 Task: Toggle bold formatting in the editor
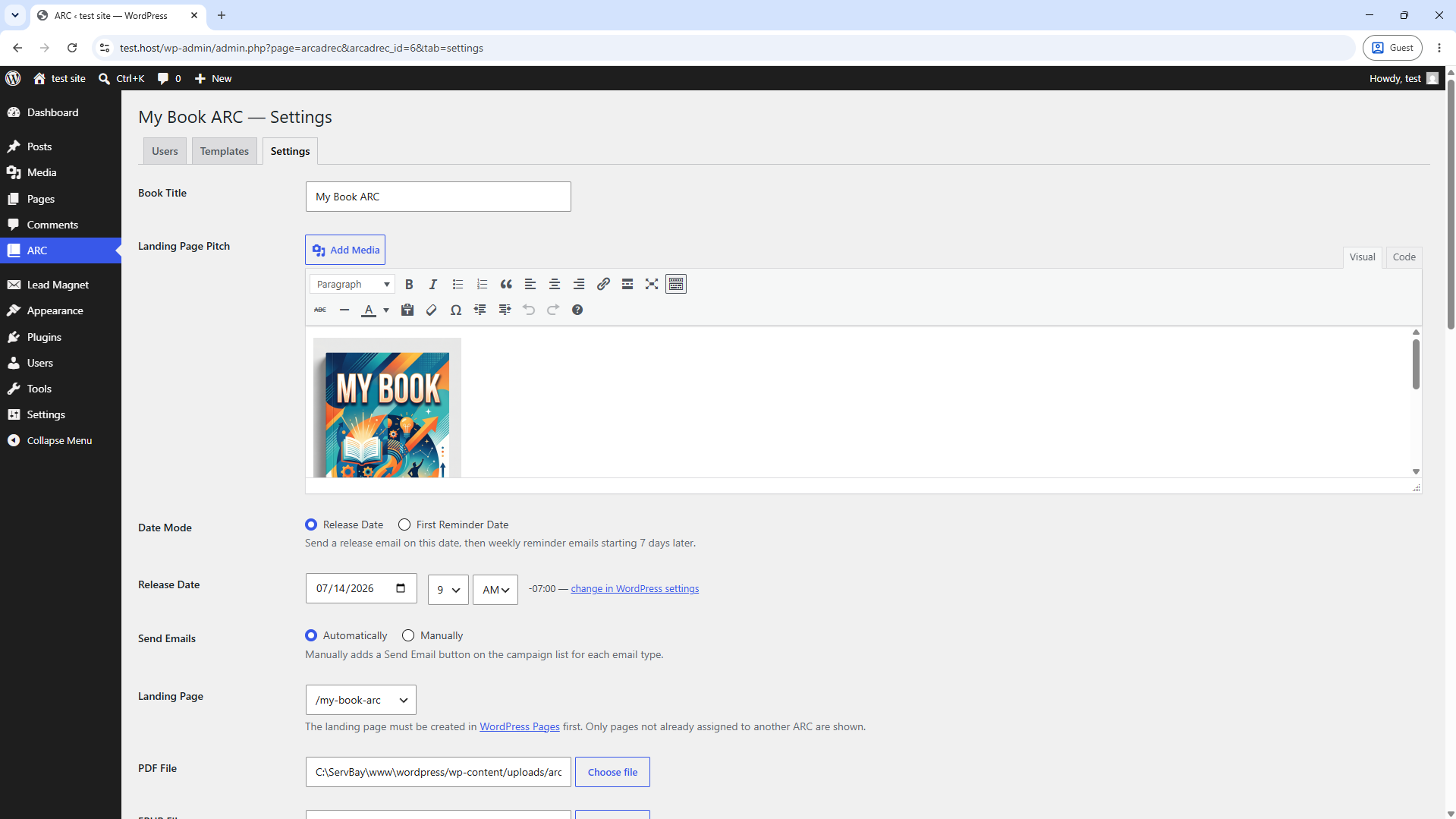tap(409, 284)
